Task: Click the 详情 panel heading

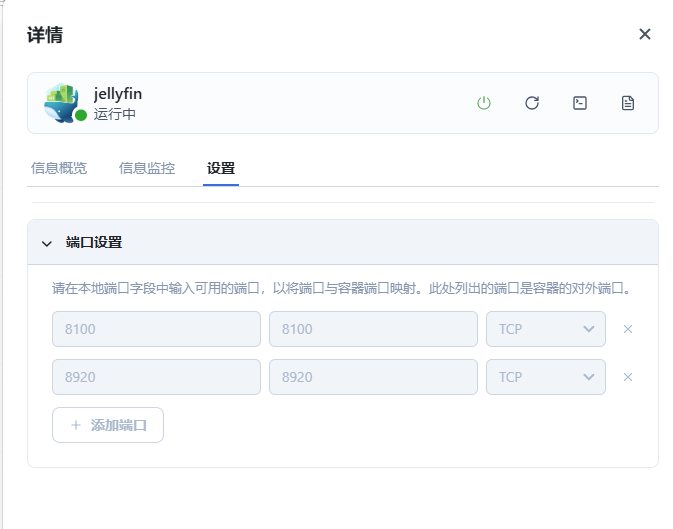Action: (45, 34)
